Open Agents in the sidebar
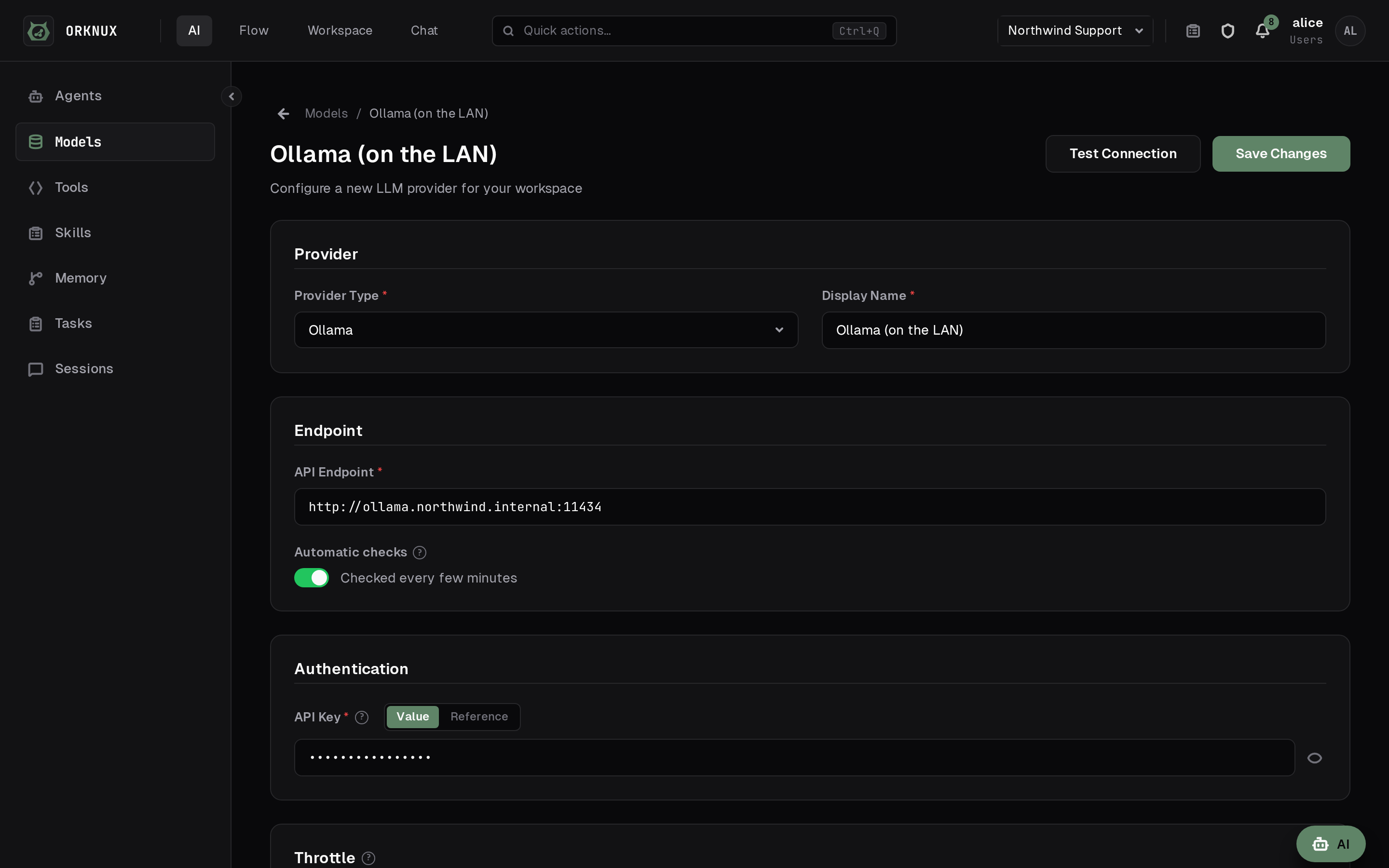The height and width of the screenshot is (868, 1389). click(115, 96)
